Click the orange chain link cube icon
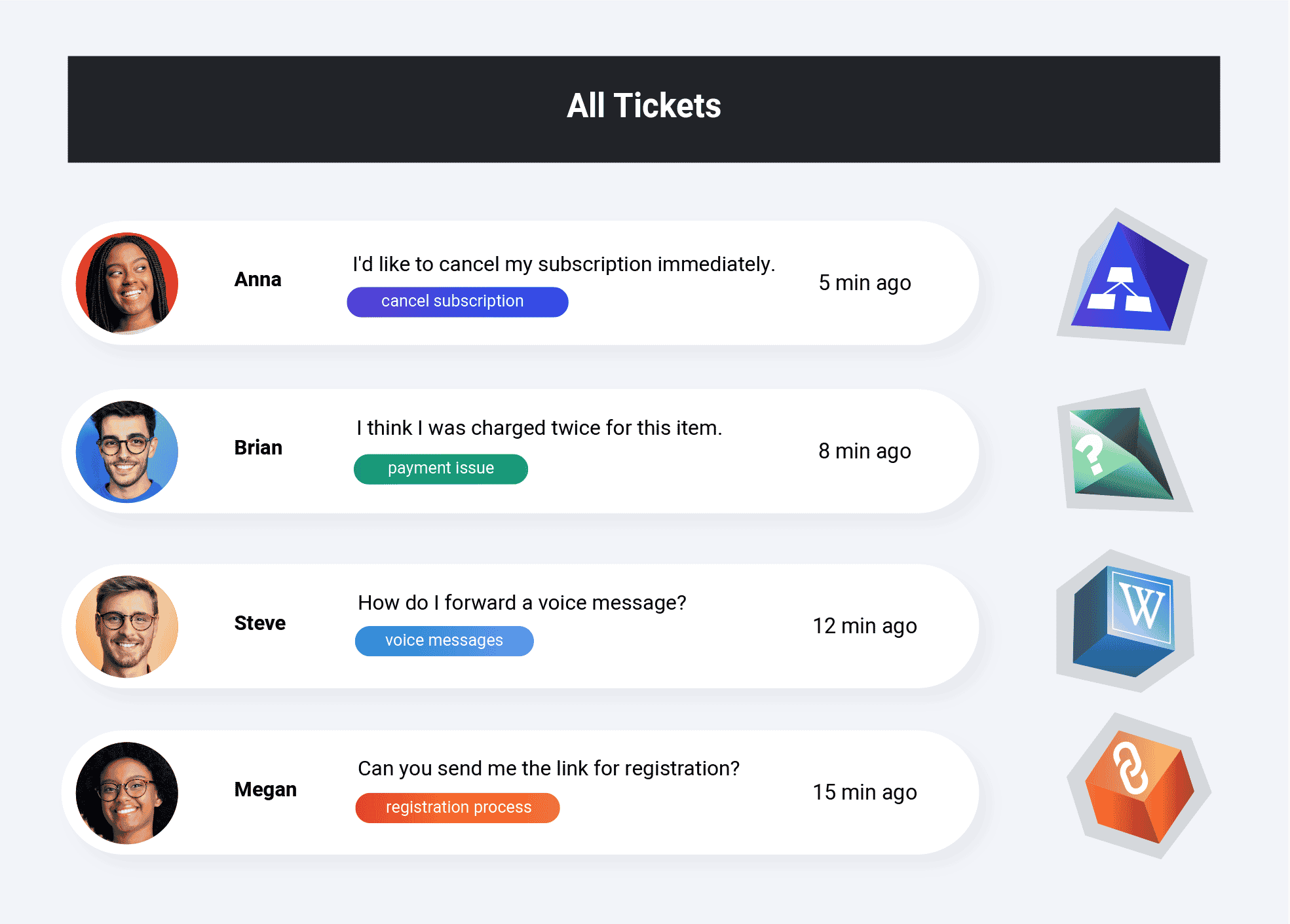The width and height of the screenshot is (1290, 924). pos(1139,786)
